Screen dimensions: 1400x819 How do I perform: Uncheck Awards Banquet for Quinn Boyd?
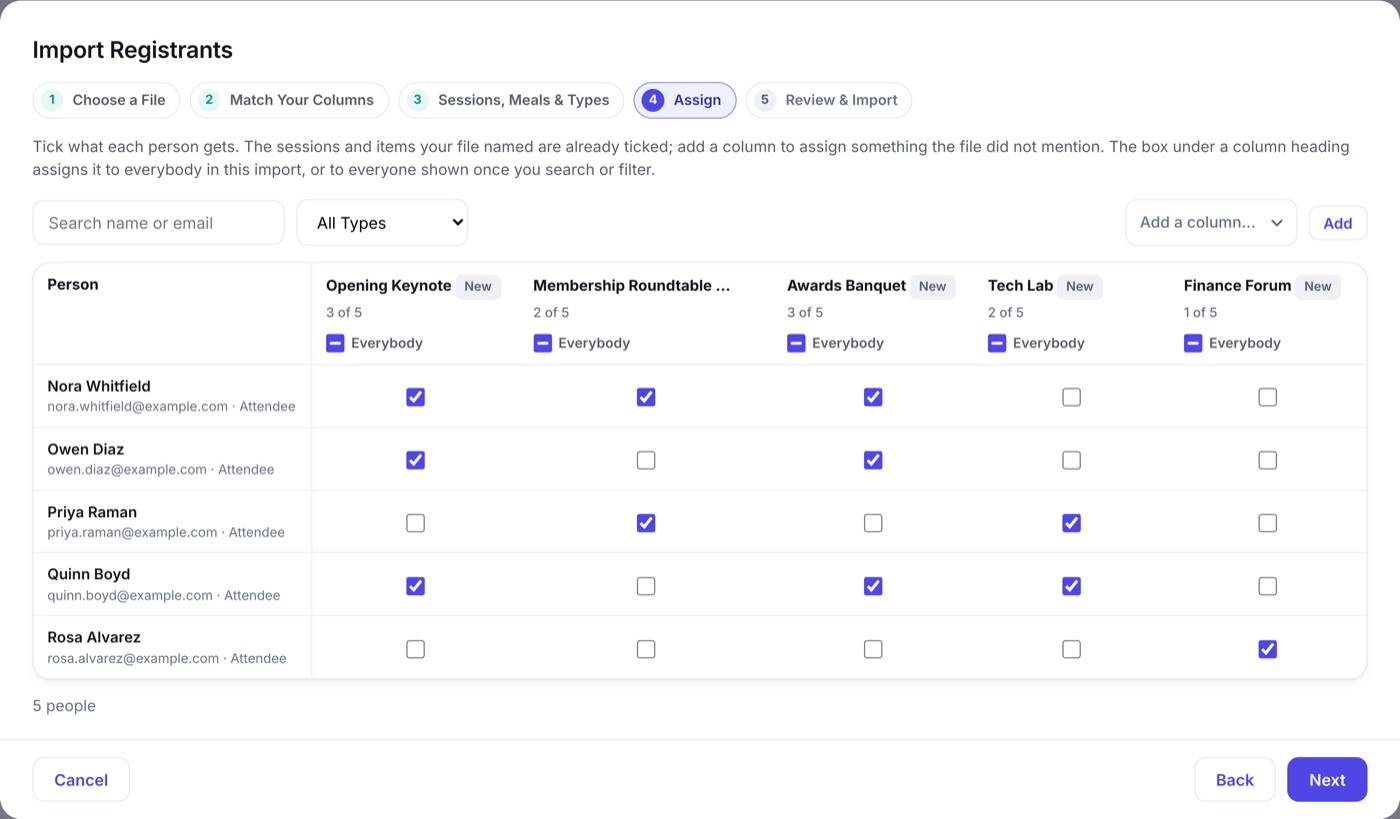[x=873, y=586]
